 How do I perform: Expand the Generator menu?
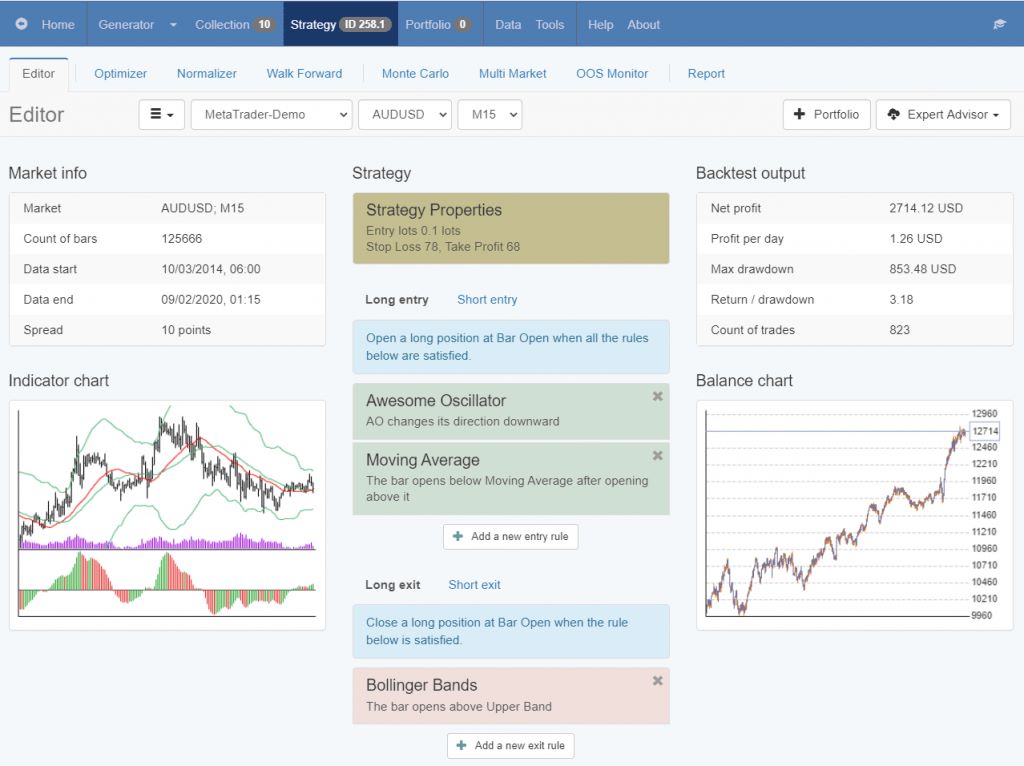click(137, 24)
